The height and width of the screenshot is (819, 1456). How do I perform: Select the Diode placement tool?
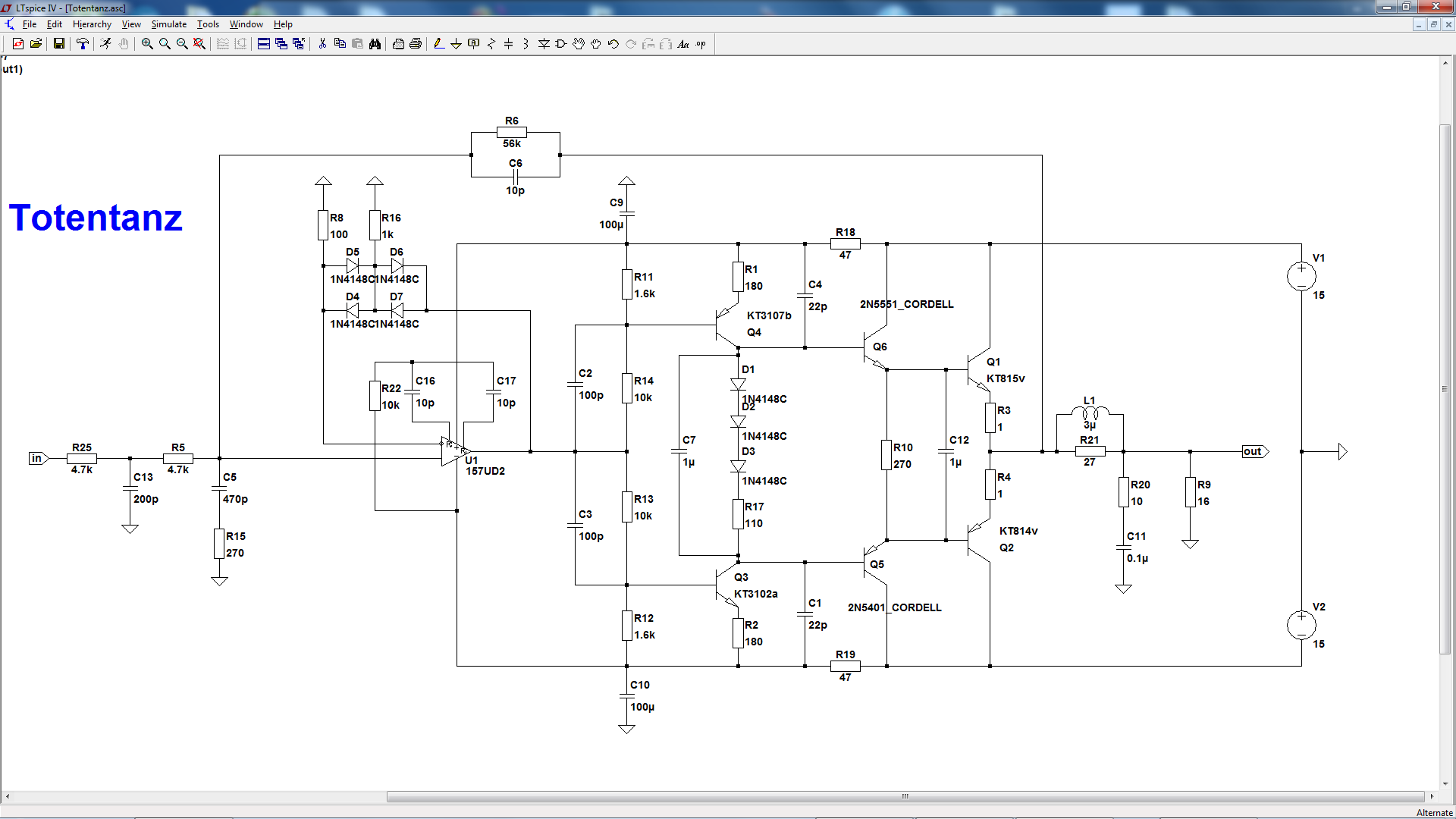[x=544, y=44]
